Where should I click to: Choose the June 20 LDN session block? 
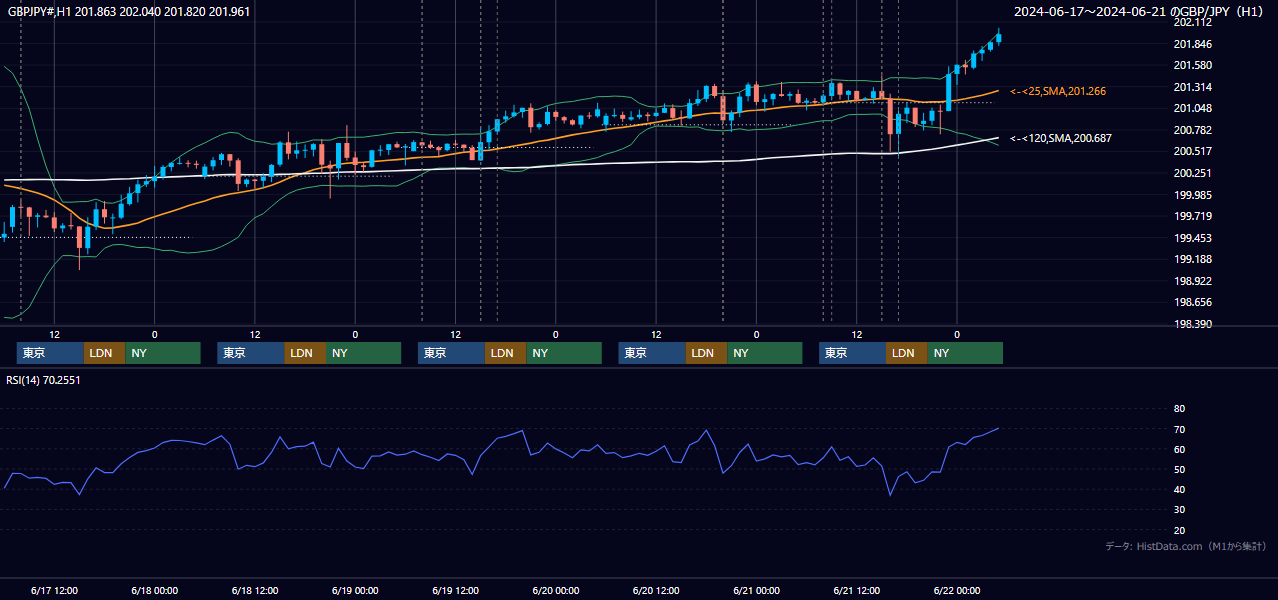(707, 353)
